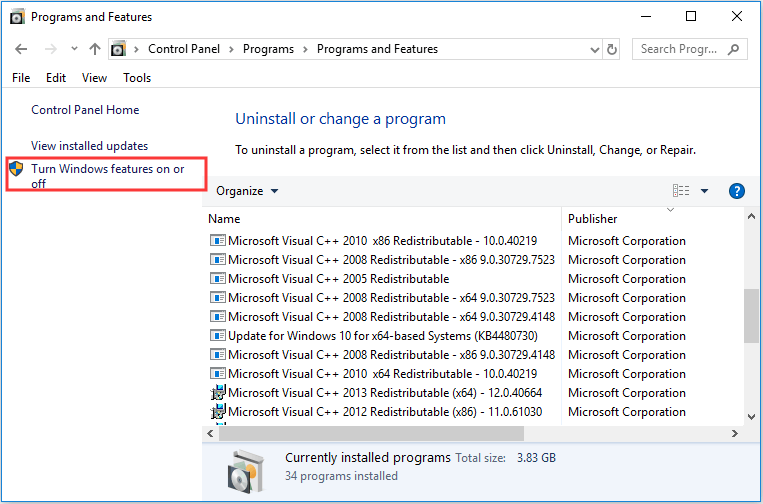Click the vertical scrollbar thumb

(x=751, y=316)
